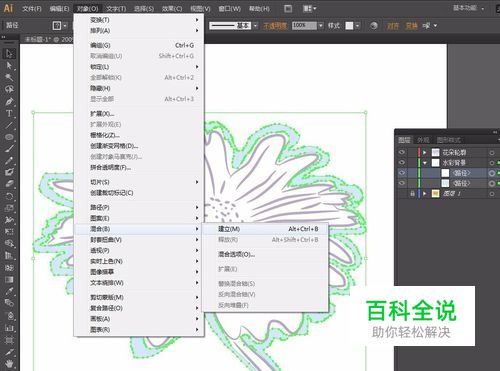Select the Lasso tool
This screenshot has width=500, height=371.
point(9,89)
